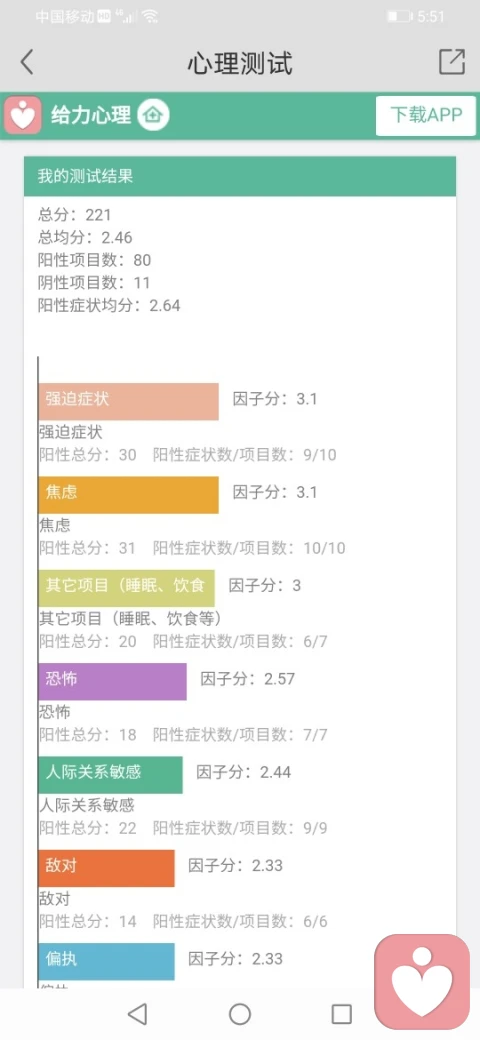480x1040 pixels.
Task: Tap the back arrow in header
Action: pyautogui.click(x=27, y=62)
